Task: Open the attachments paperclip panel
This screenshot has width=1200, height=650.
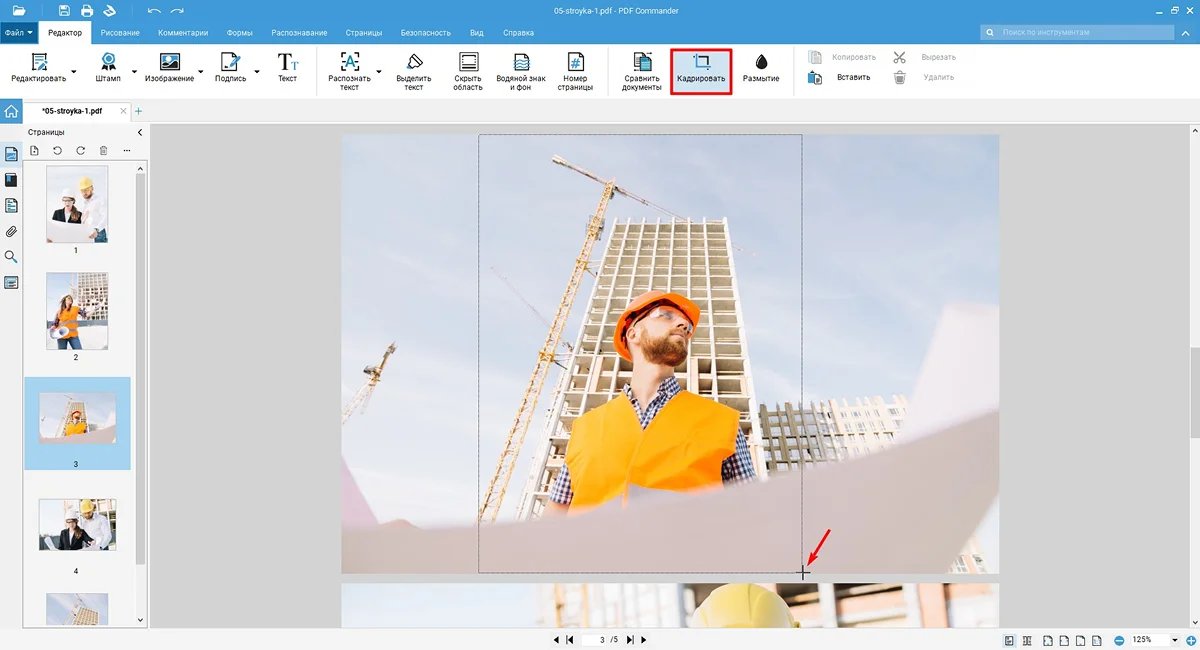Action: point(12,232)
